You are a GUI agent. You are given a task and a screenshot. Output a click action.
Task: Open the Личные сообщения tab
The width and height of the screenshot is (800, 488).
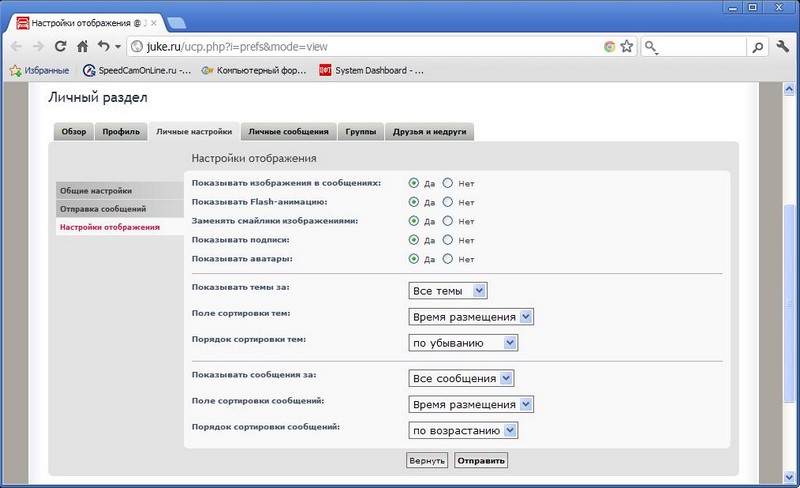tap(288, 132)
